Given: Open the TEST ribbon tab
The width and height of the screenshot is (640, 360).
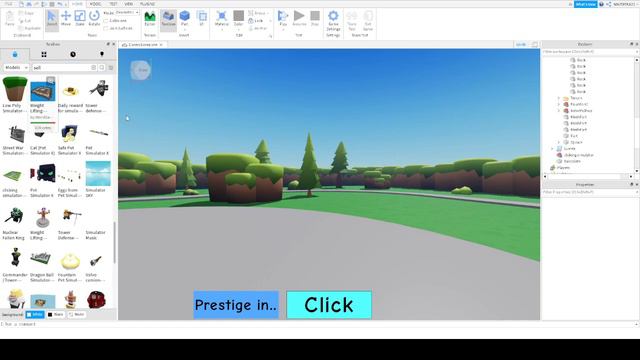Looking at the screenshot, I should pyautogui.click(x=113, y=4).
